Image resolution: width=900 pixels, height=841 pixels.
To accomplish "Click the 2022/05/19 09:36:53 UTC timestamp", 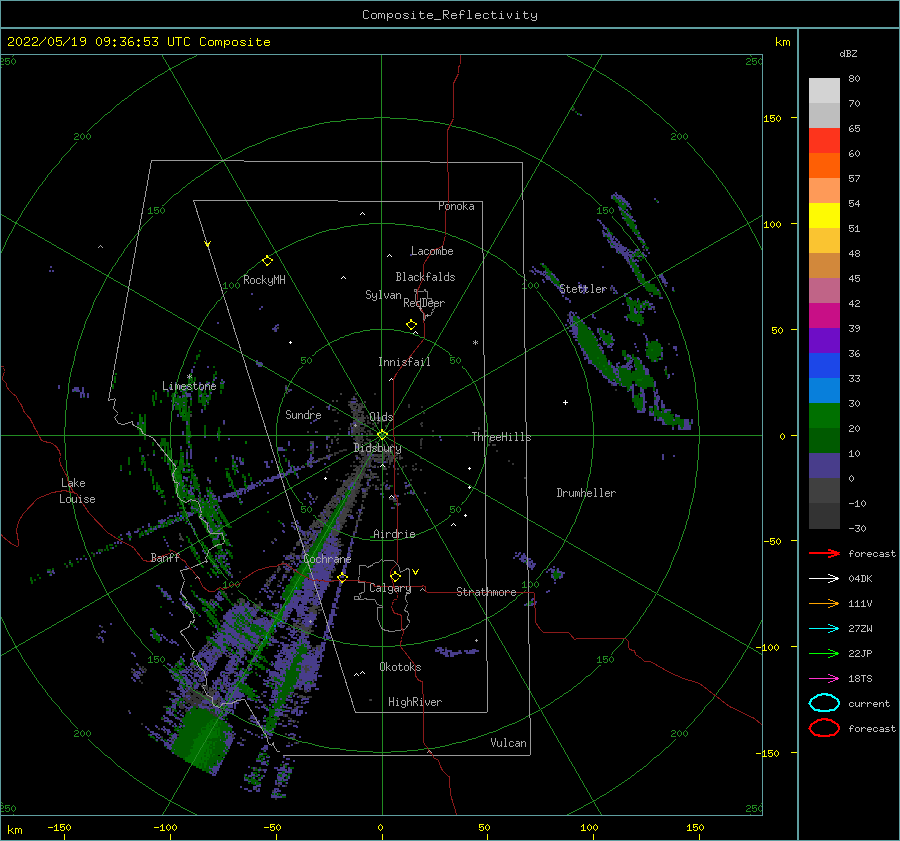I will pyautogui.click(x=99, y=42).
